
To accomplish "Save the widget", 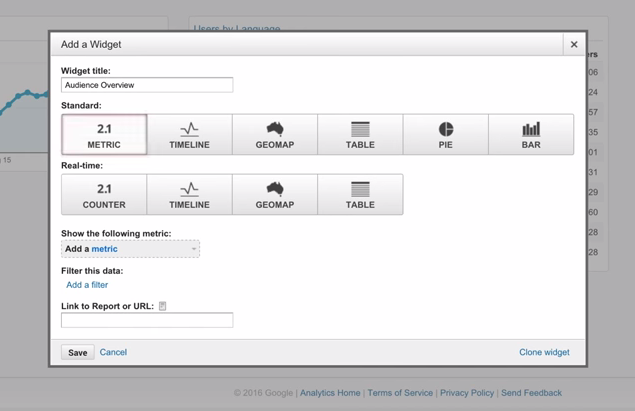I will [x=78, y=352].
